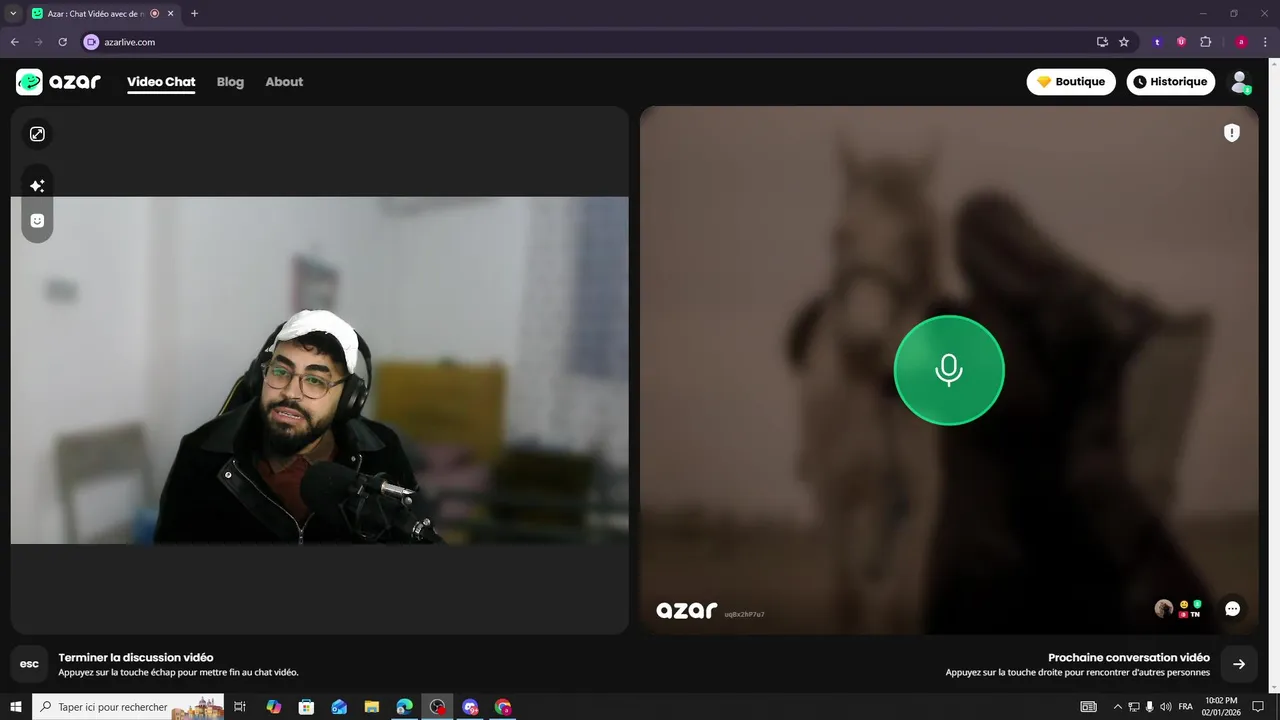
Task: Click the Chrome taskbar icon
Action: (x=503, y=707)
